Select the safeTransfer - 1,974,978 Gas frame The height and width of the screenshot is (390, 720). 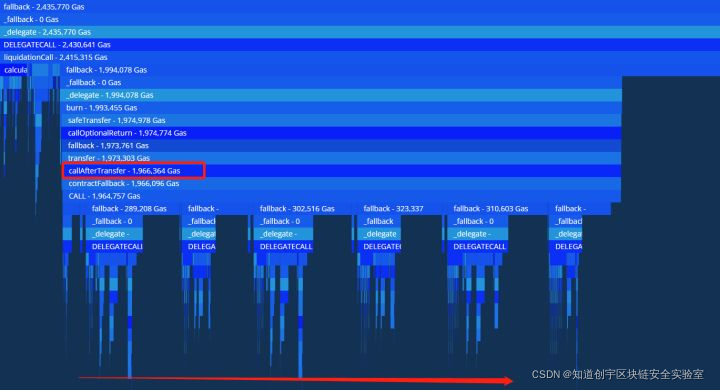coord(341,120)
